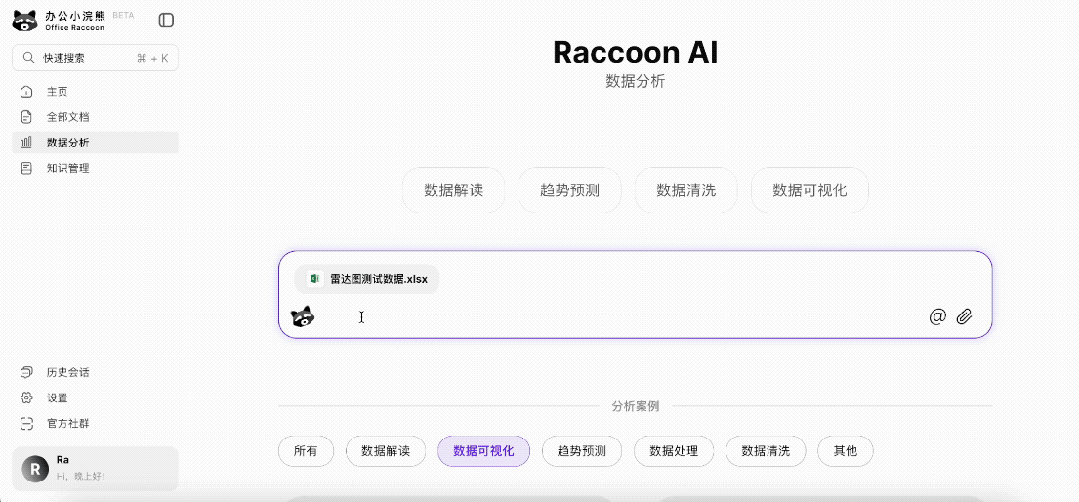Click the Office Raccoon logo icon
The image size is (1079, 502).
tap(25, 21)
